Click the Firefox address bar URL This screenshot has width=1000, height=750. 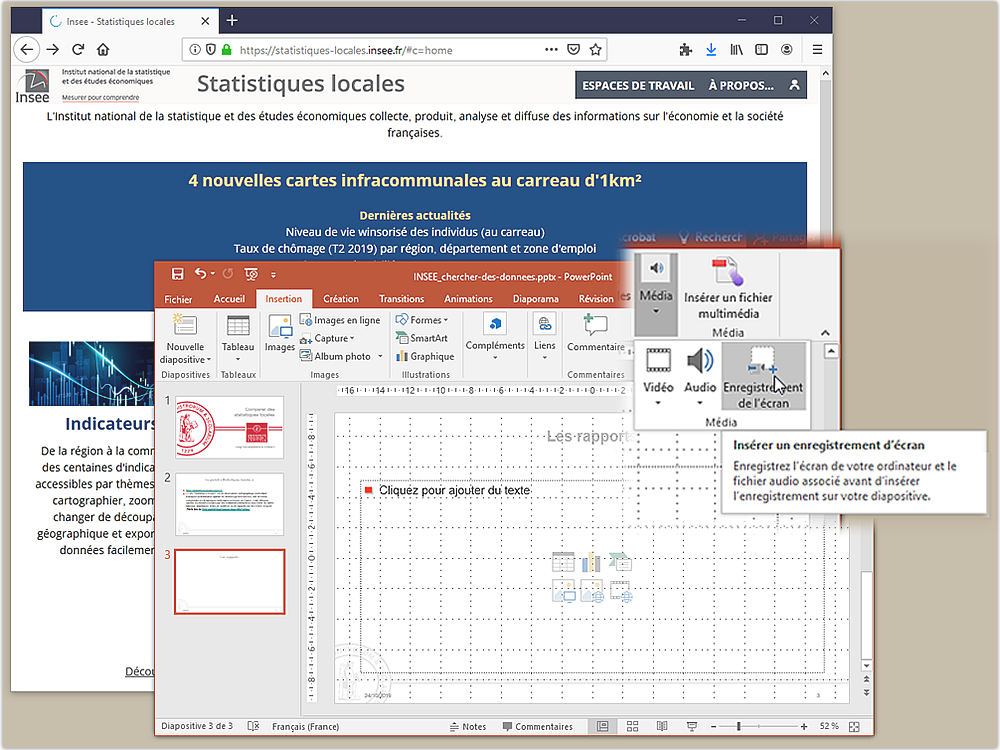(346, 50)
